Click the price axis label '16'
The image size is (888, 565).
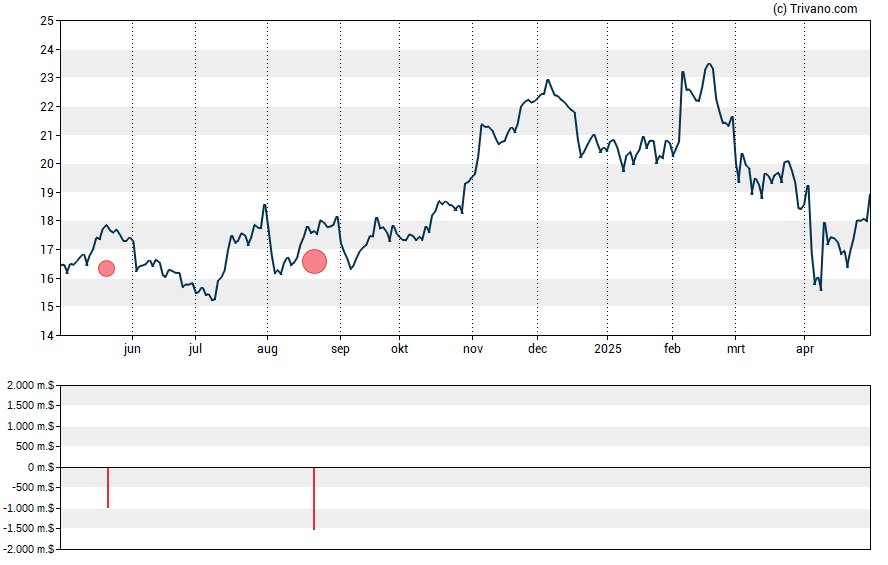(47, 279)
